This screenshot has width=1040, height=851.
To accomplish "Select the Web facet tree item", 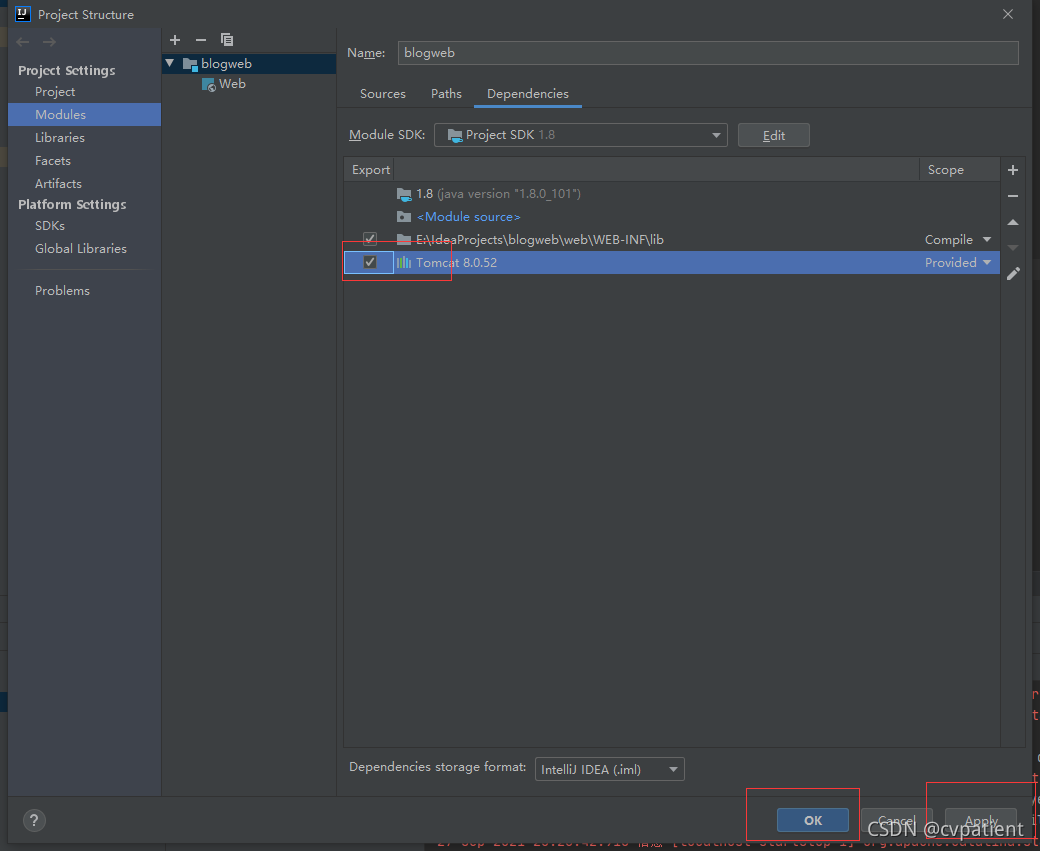I will point(232,84).
